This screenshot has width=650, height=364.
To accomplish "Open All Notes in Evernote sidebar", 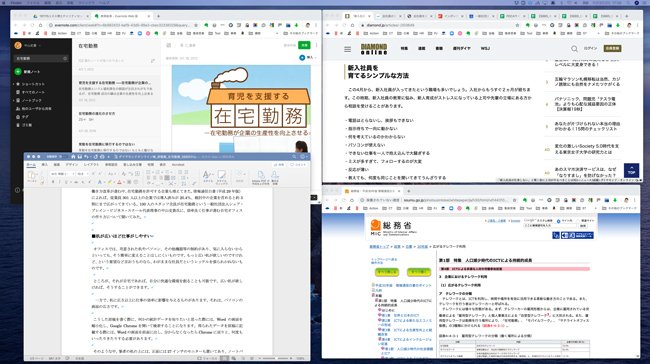I will (x=30, y=92).
